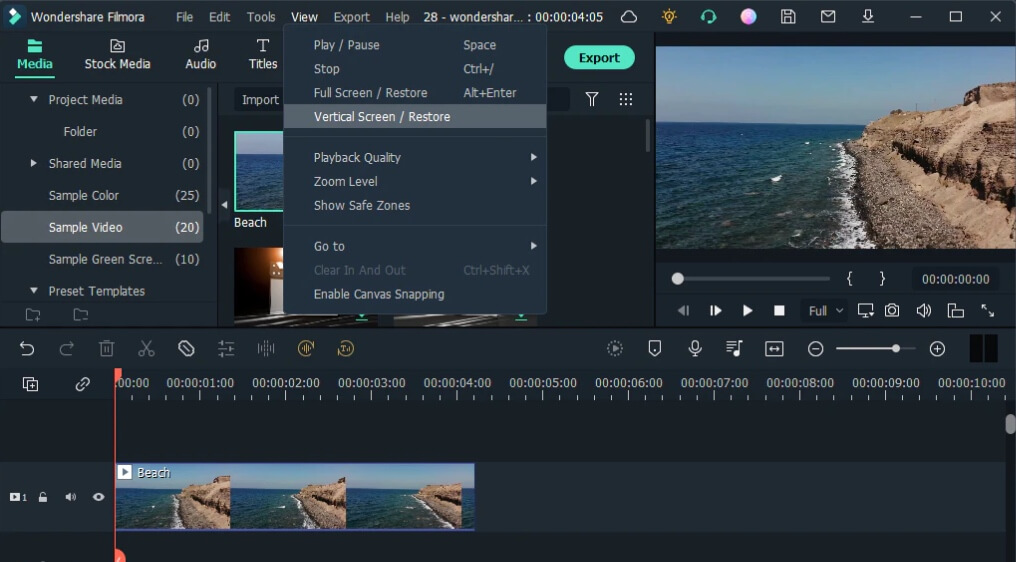Screen dimensions: 1016x562
Task: Expand the Zoom Level submenu
Action: pyautogui.click(x=415, y=181)
